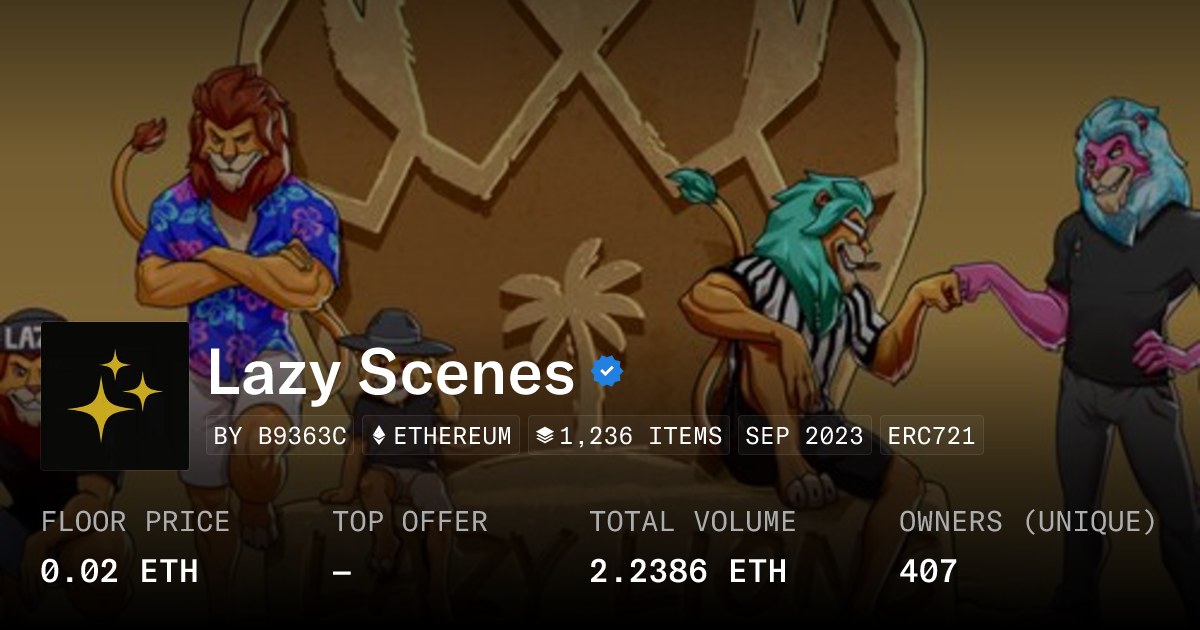
Task: Click the TOP OFFER label
Action: tap(410, 522)
